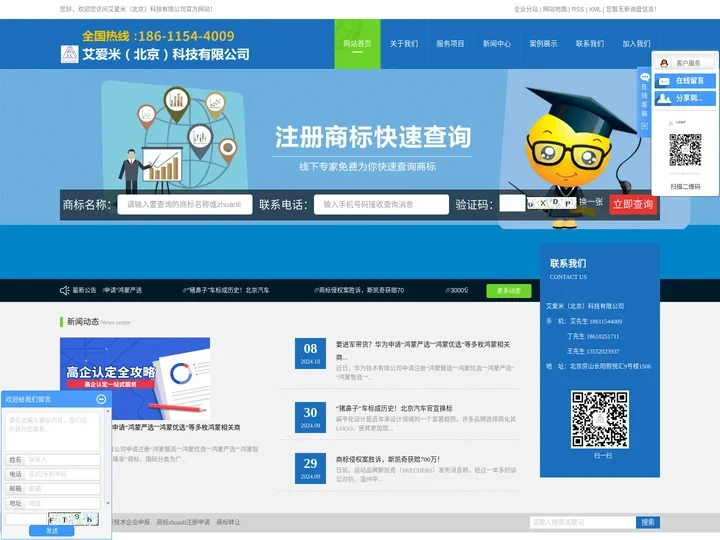Click the 在线留言 sidebar button
This screenshot has width=720, height=540.
685,81
